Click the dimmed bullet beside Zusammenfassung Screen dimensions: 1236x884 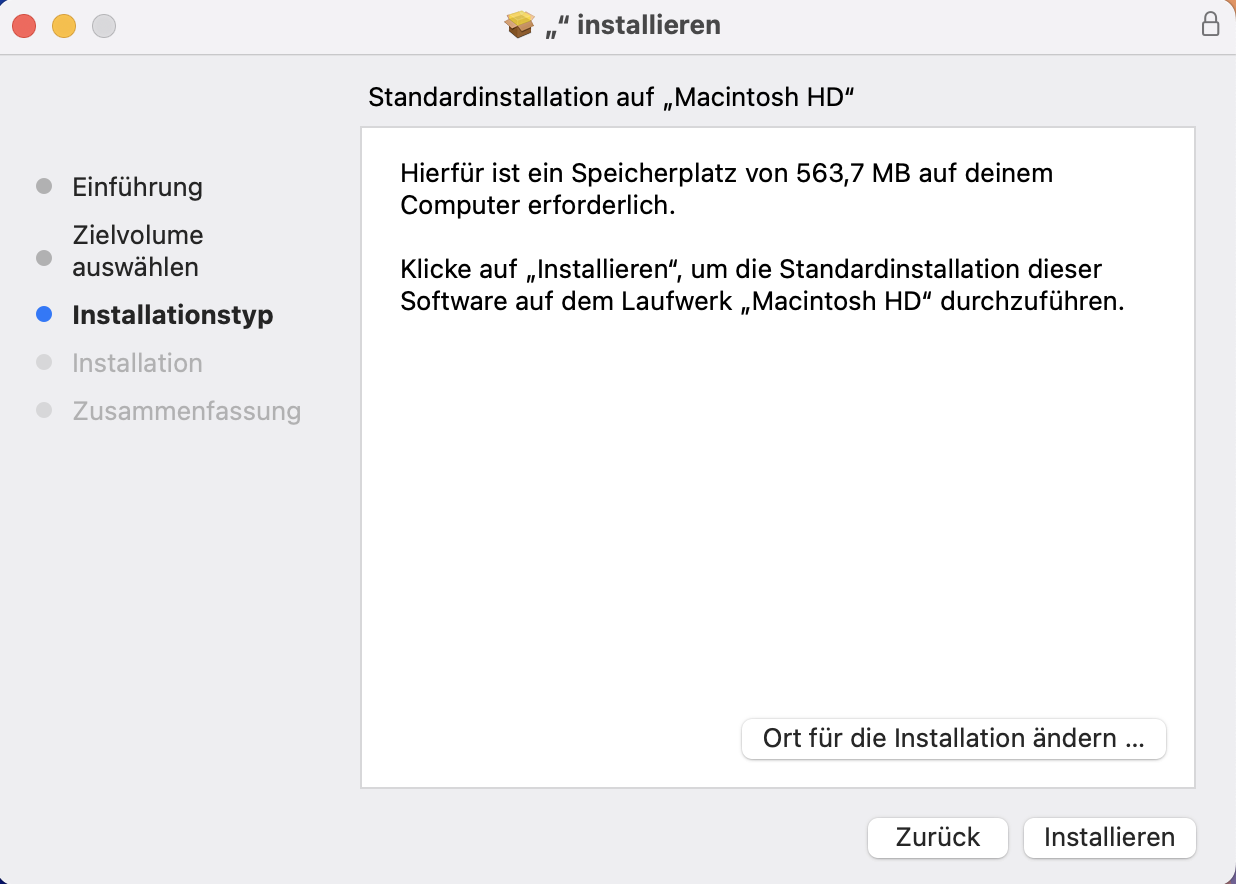point(44,411)
